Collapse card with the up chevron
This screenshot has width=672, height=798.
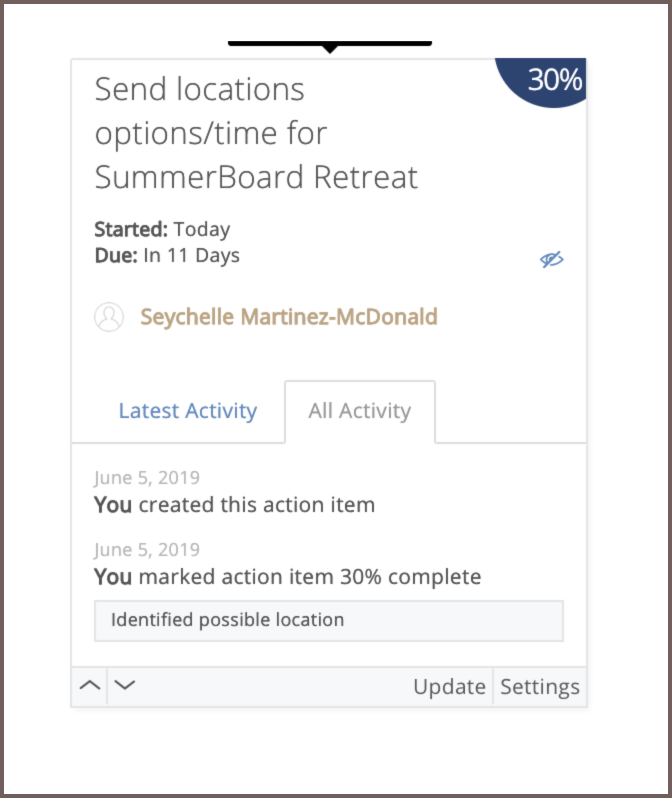coord(90,686)
